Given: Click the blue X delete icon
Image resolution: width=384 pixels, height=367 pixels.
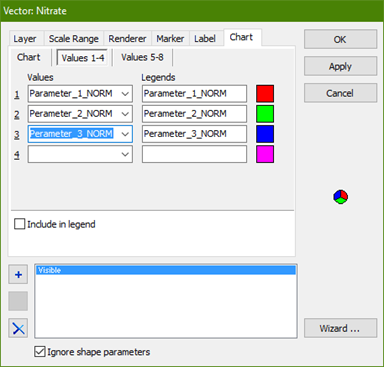Looking at the screenshot, I should (x=18, y=328).
